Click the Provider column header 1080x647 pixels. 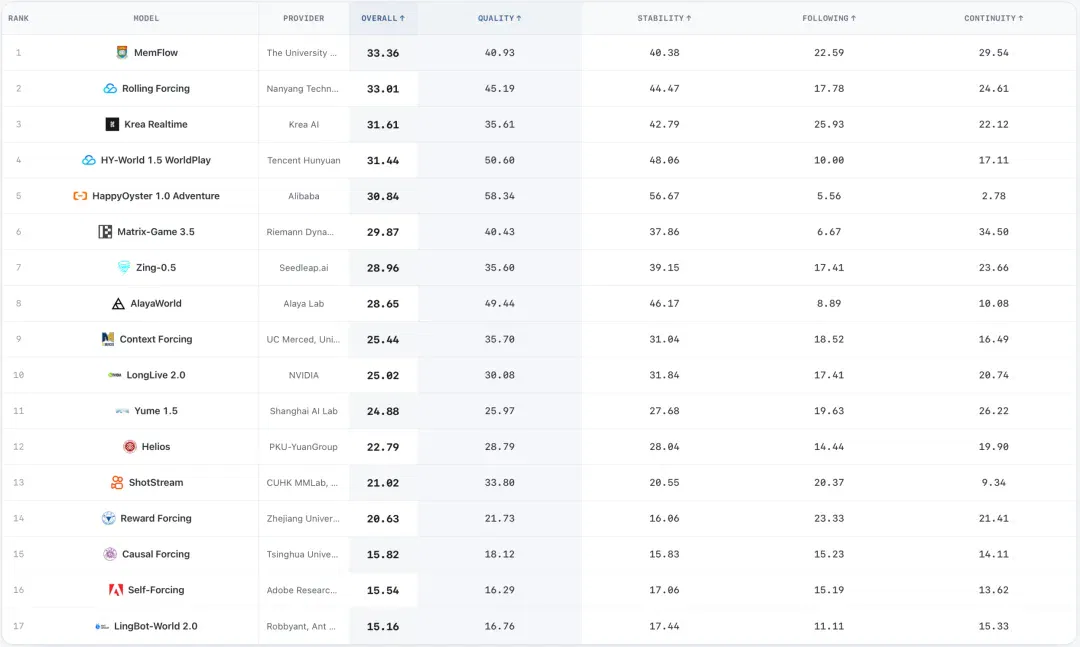pos(304,18)
